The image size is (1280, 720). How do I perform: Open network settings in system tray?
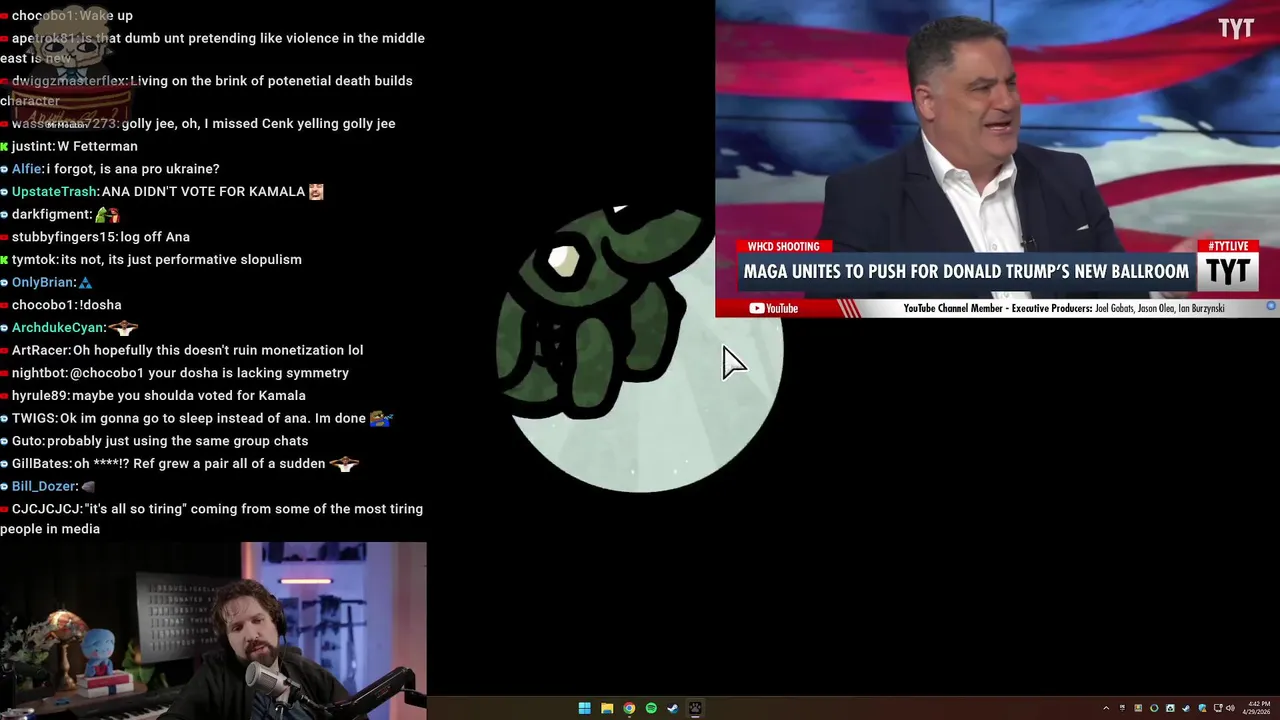1218,708
